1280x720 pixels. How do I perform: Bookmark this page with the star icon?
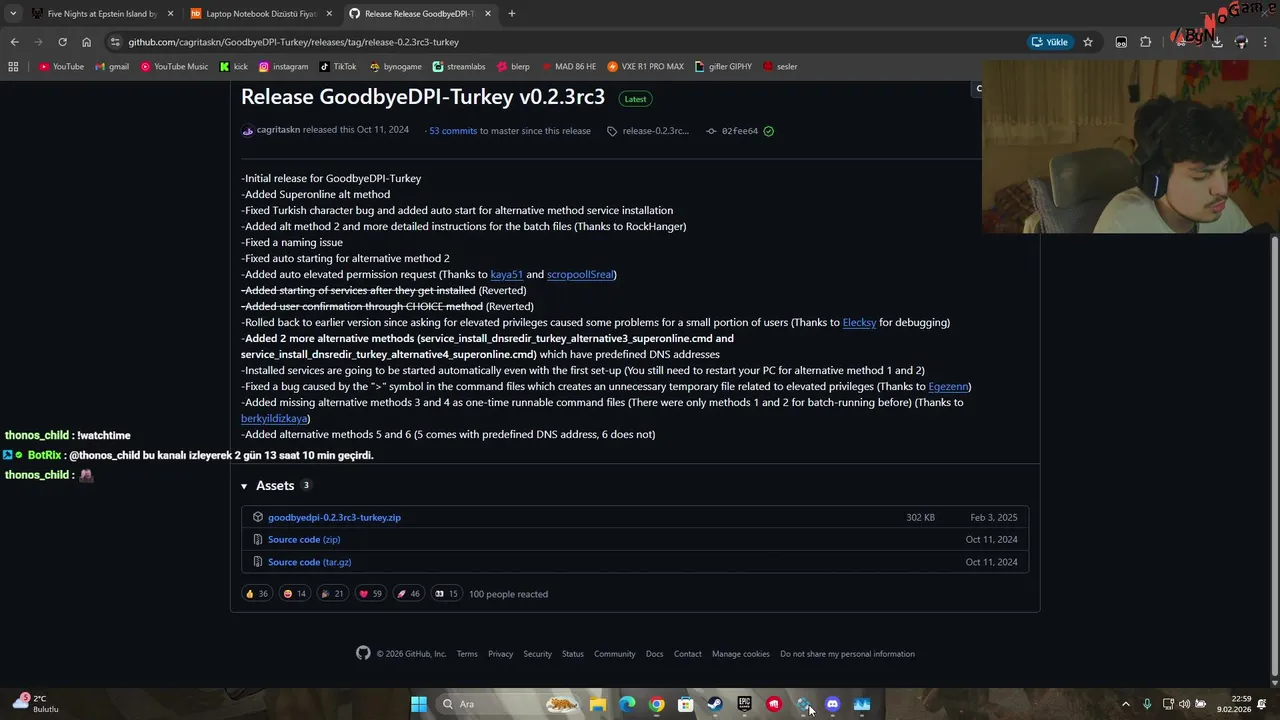coord(1088,42)
